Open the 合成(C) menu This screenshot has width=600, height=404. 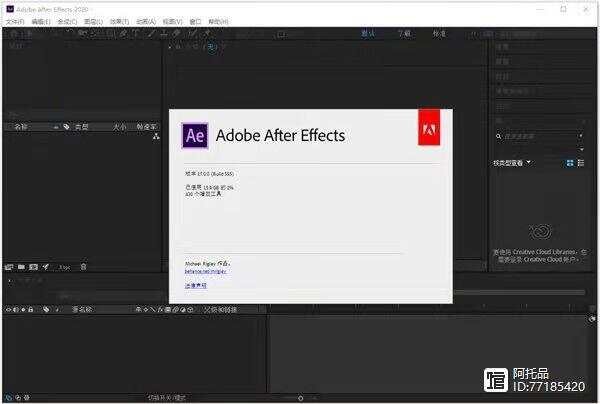(x=67, y=22)
